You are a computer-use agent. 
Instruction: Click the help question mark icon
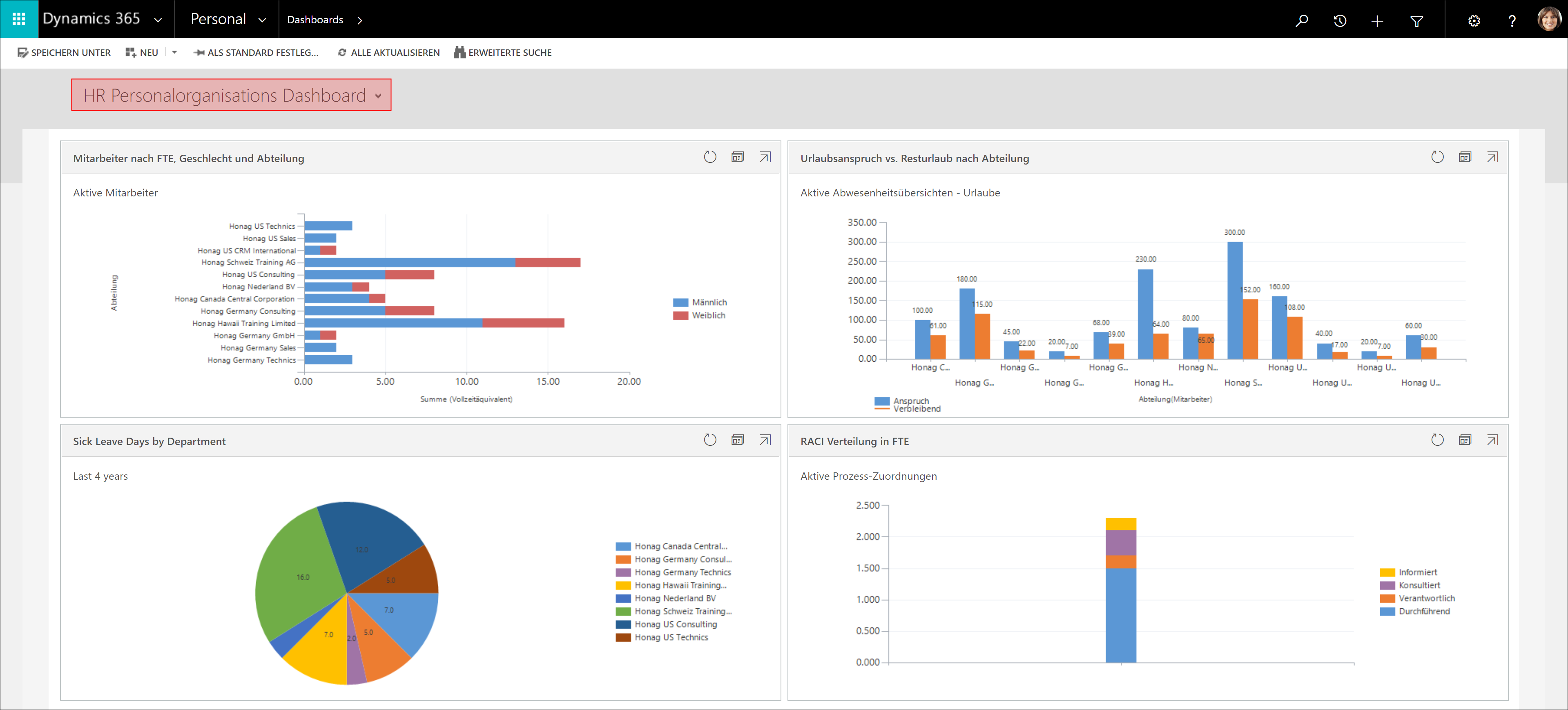pos(1512,21)
